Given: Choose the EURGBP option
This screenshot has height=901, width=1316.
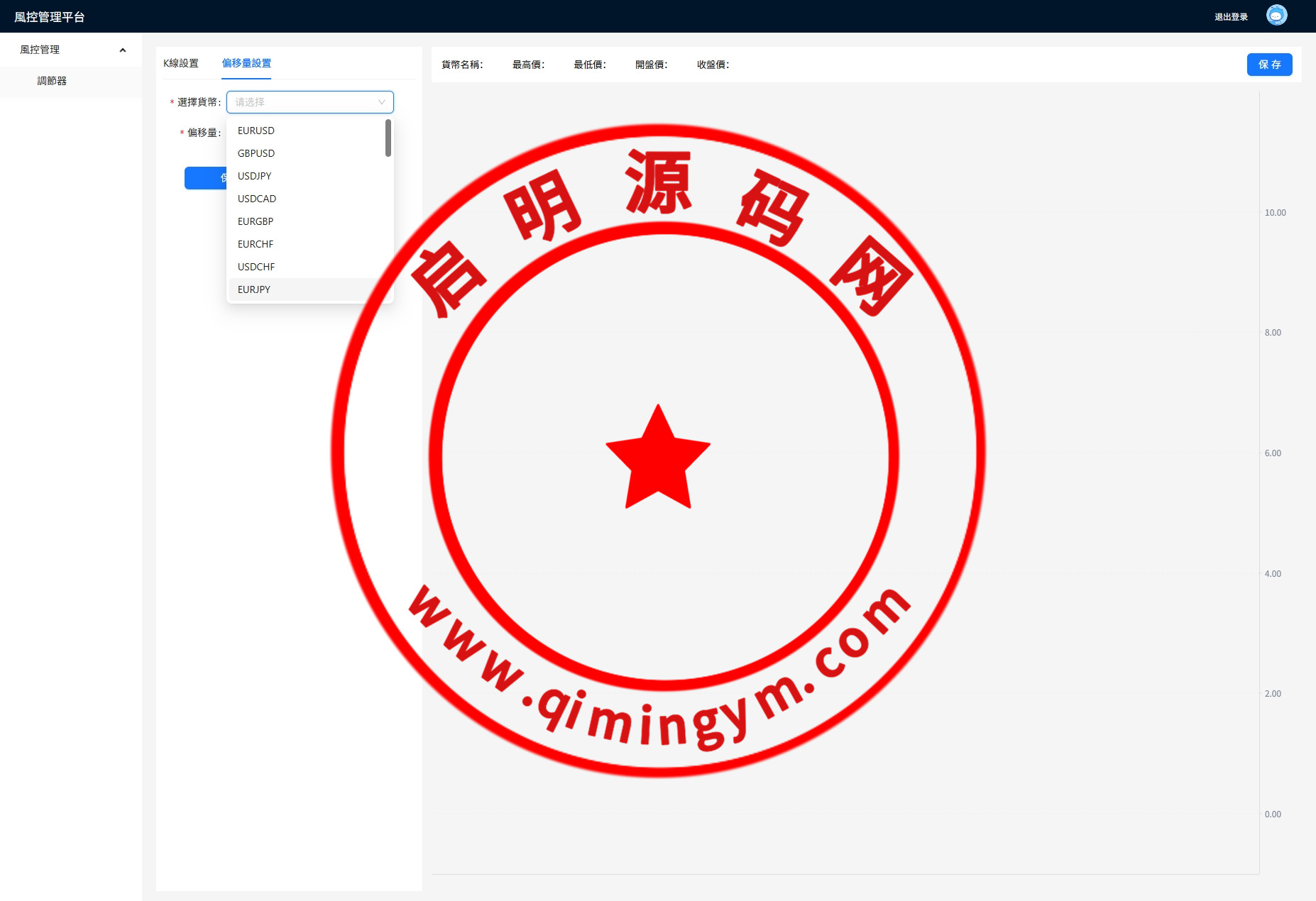Looking at the screenshot, I should tap(256, 221).
